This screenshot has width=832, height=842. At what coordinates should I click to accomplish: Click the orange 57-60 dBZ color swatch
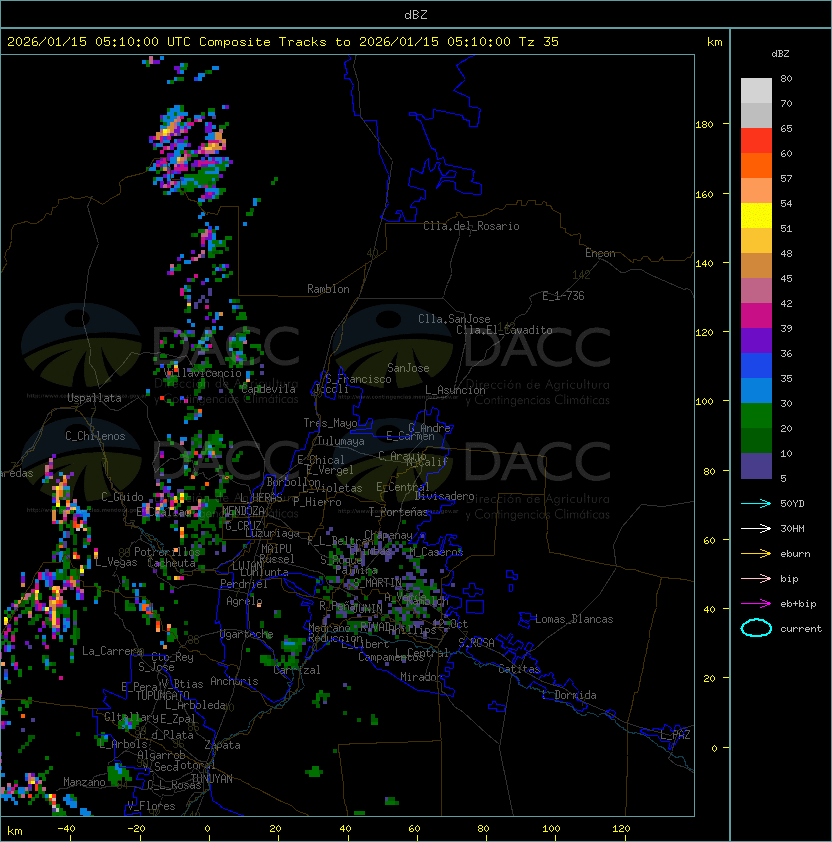click(x=756, y=166)
